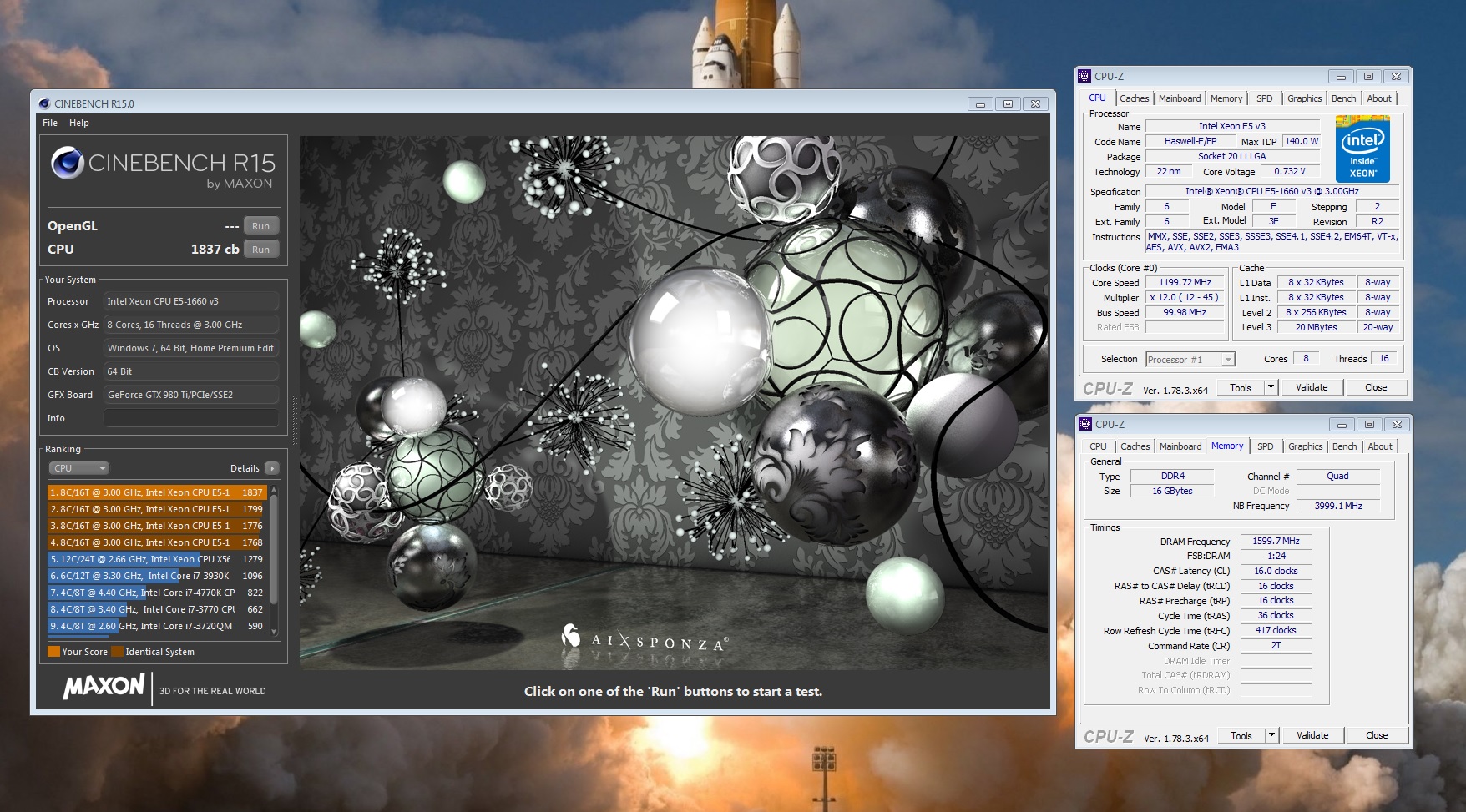Select ranking entry 2 with score 1799
The width and height of the screenshot is (1466, 812).
click(157, 509)
